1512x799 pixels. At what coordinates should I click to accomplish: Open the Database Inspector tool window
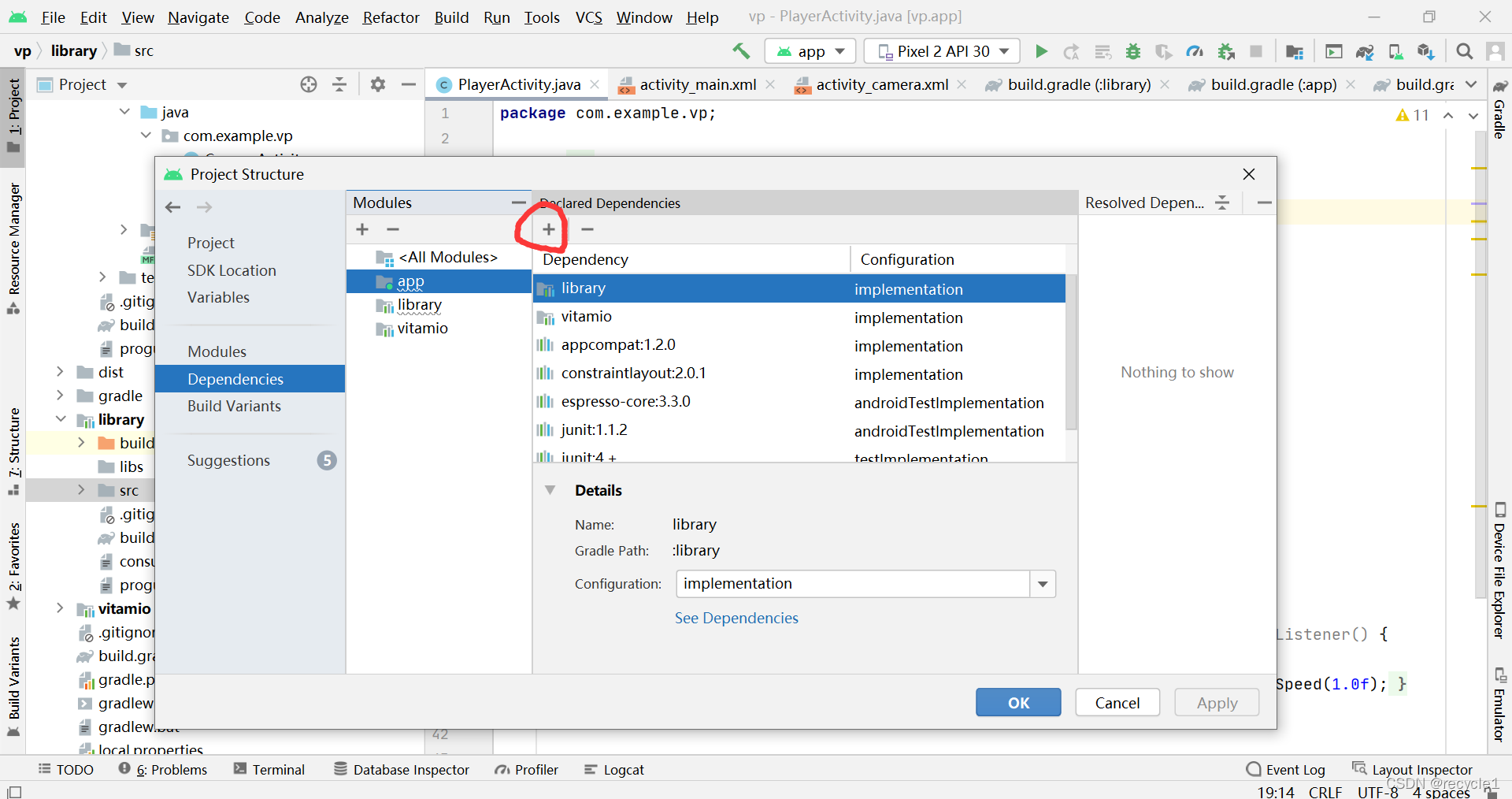(402, 770)
